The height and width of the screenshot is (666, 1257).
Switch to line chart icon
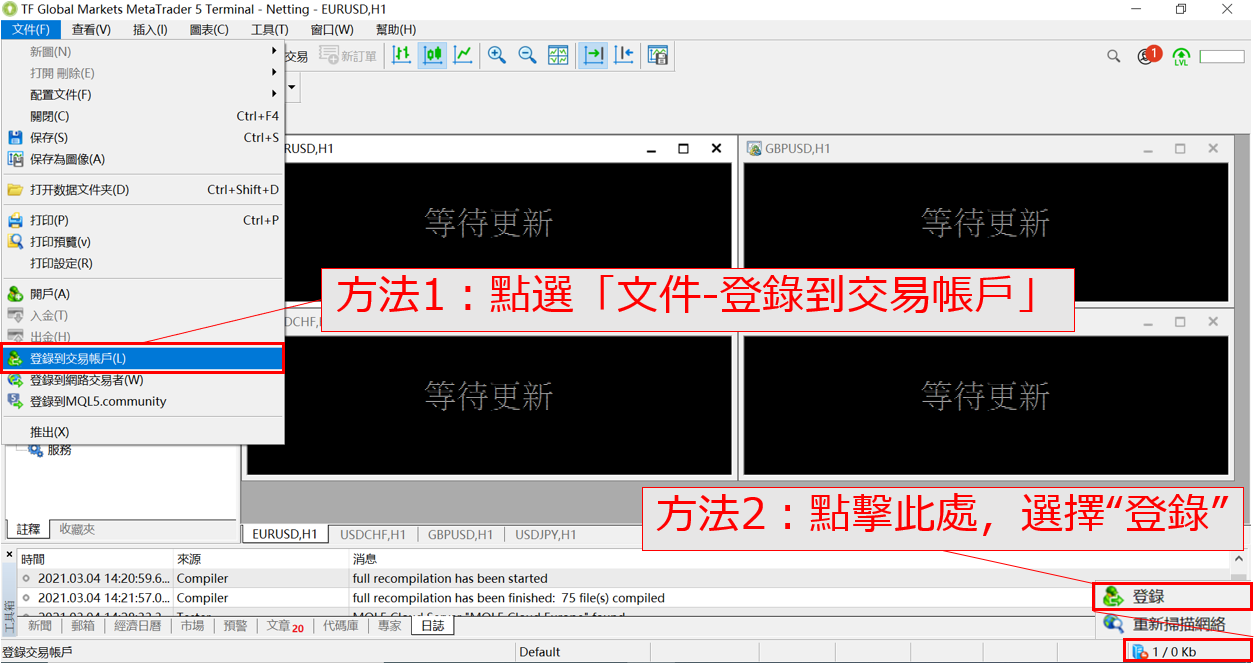[x=463, y=56]
